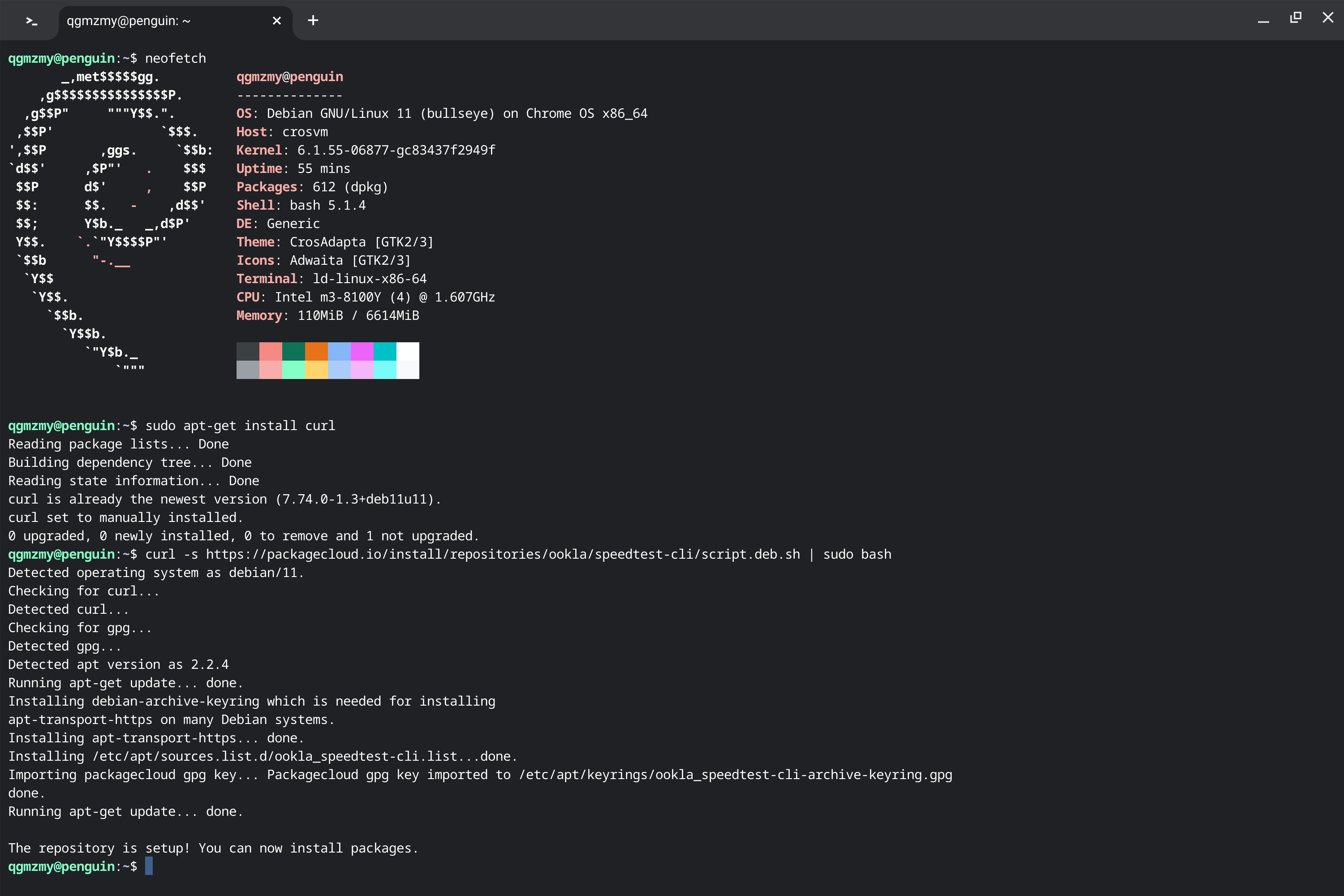Click the 'Memory: 110MiB / 6614MiB' line
The width and height of the screenshot is (1344, 896).
pos(328,315)
